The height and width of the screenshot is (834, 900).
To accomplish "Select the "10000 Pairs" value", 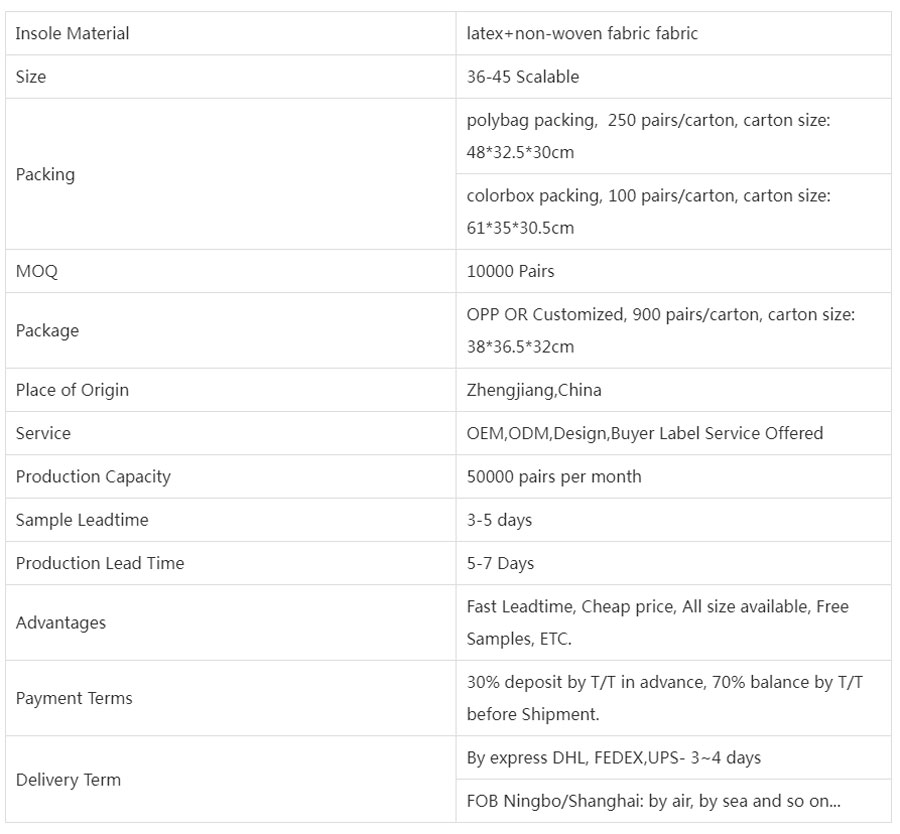I will (x=510, y=272).
